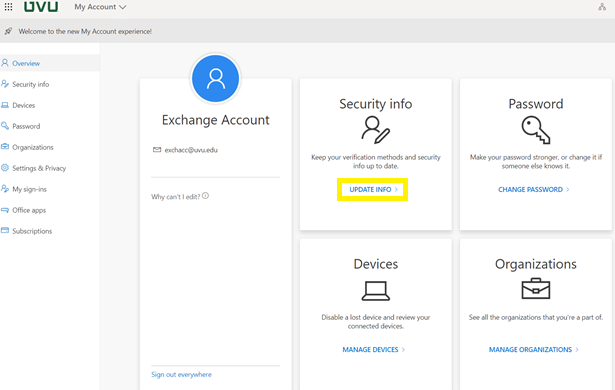Click the Password card heading
This screenshot has height=390, width=615.
point(536,104)
